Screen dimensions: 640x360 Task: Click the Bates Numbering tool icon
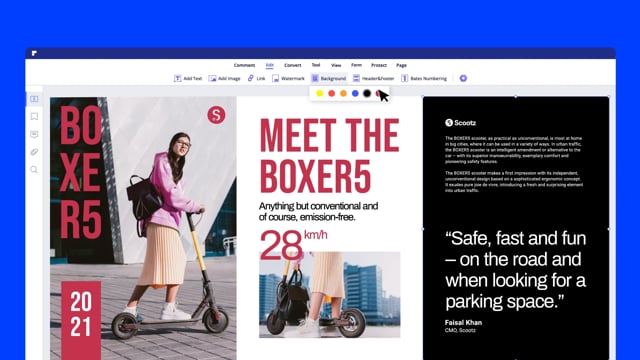pos(404,78)
